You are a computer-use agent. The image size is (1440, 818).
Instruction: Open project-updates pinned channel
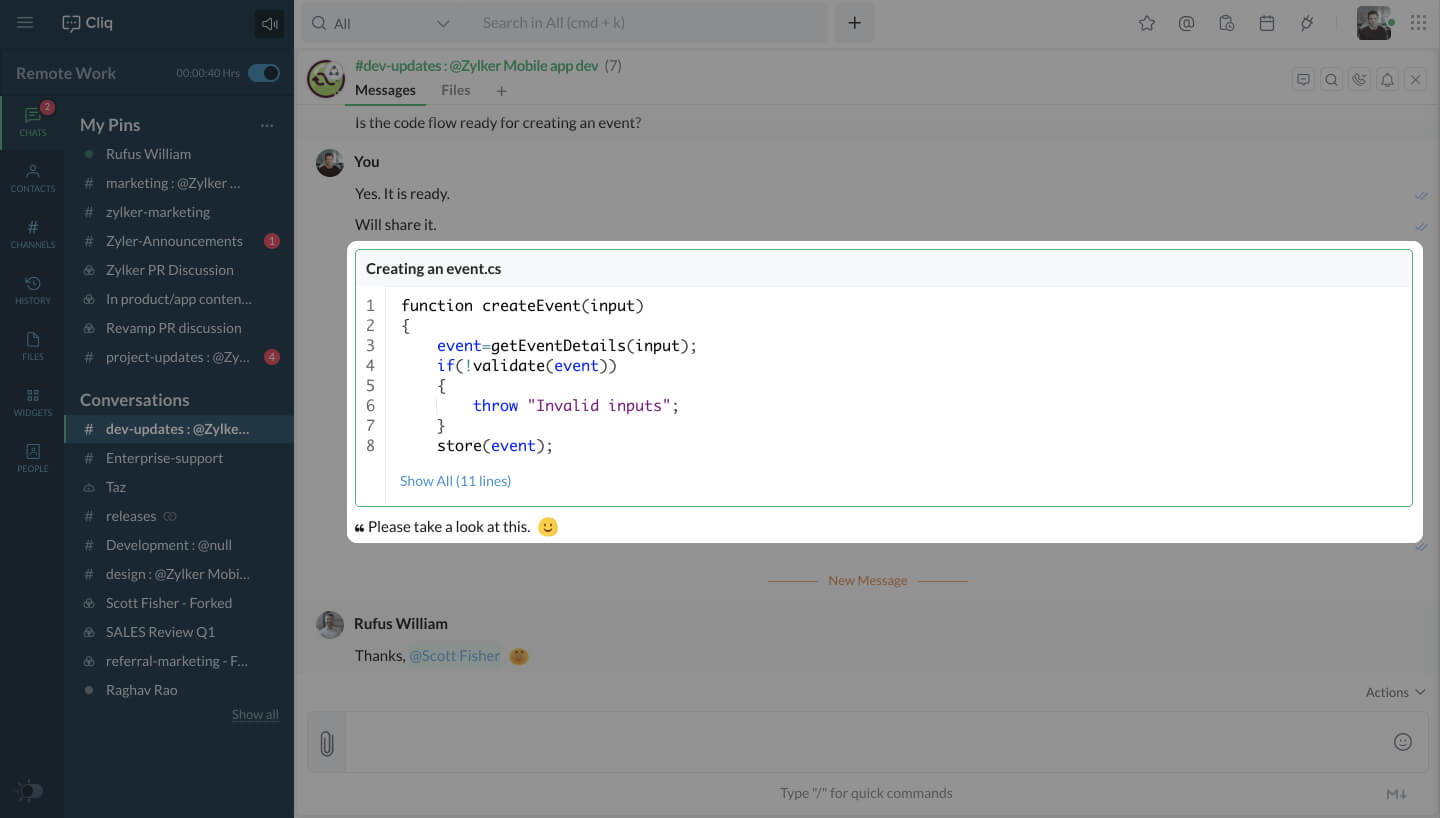[x=179, y=357]
